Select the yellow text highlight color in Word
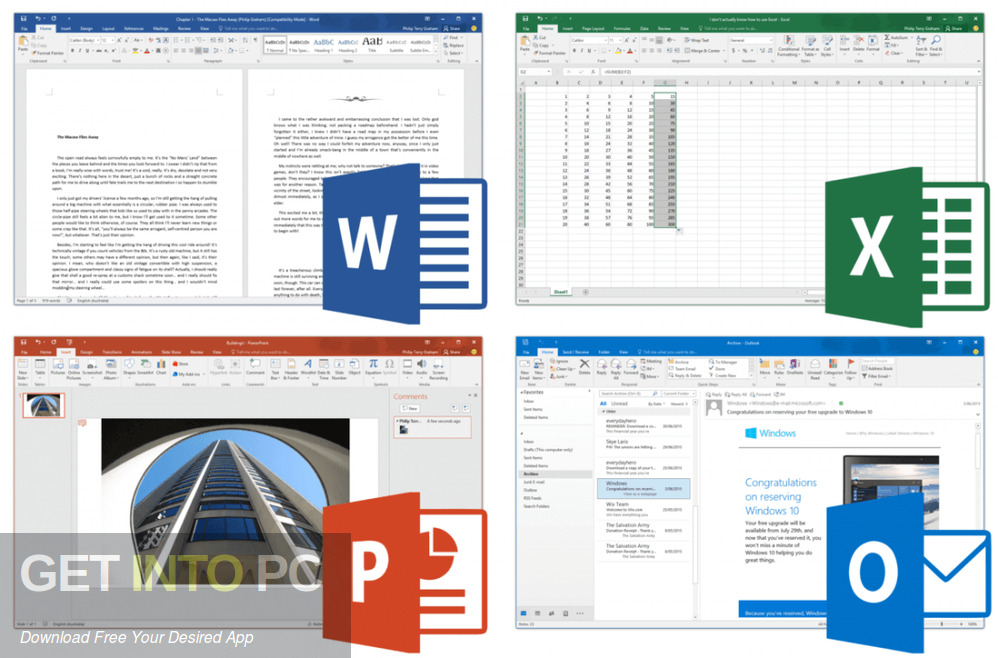The height and width of the screenshot is (658, 998). click(136, 50)
